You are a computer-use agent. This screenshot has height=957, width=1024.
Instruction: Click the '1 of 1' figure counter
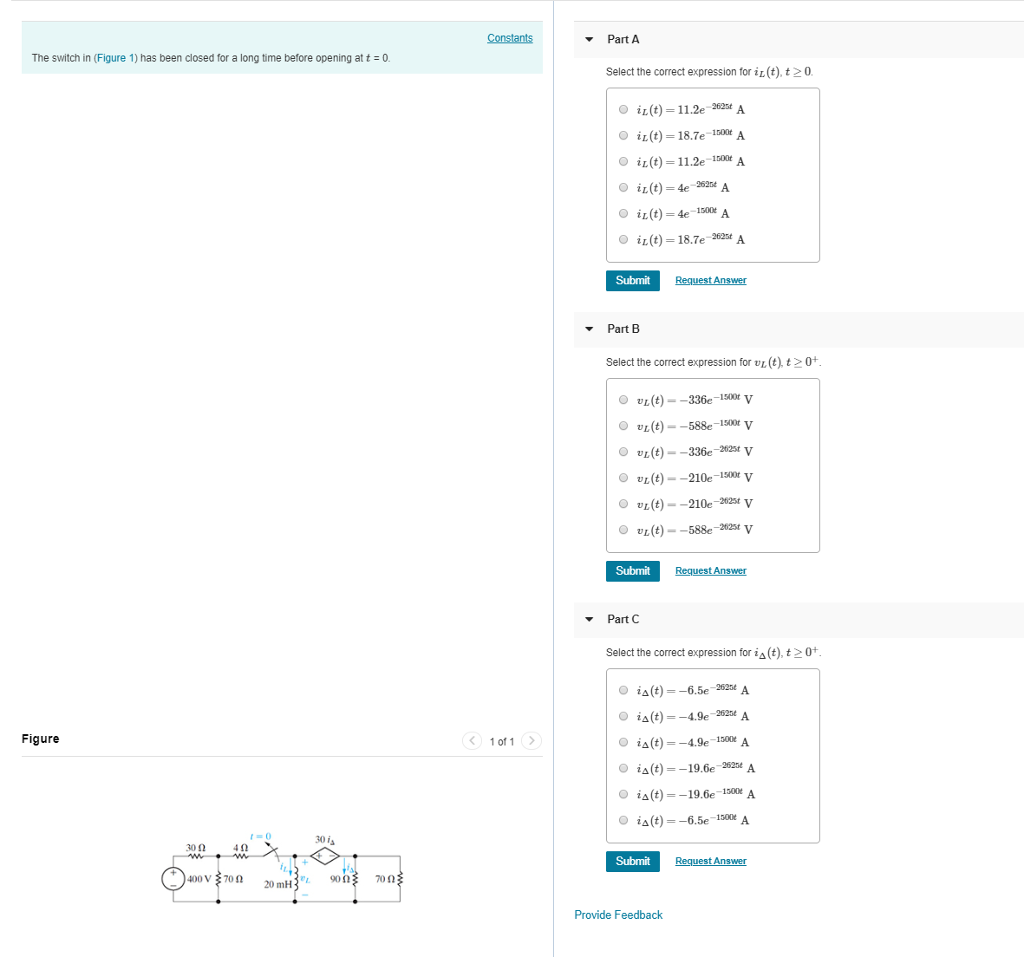point(502,741)
